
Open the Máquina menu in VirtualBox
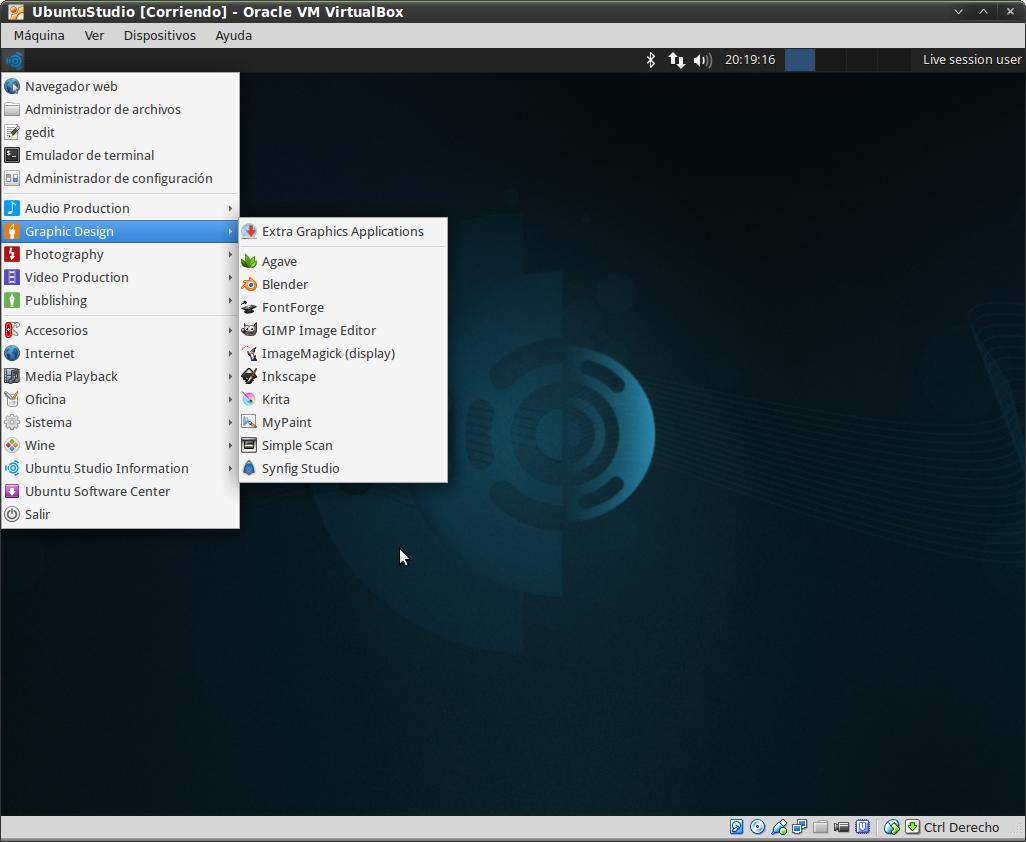[x=39, y=35]
